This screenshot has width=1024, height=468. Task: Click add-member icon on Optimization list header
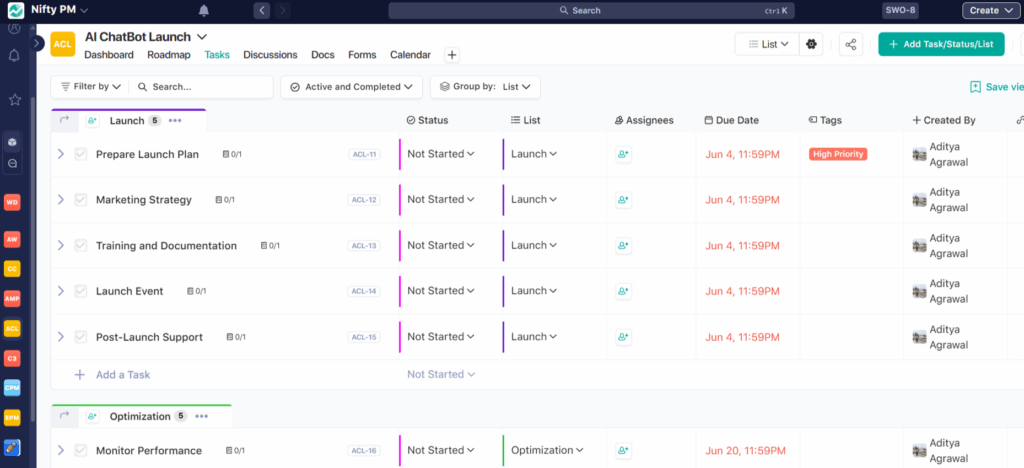click(x=92, y=416)
